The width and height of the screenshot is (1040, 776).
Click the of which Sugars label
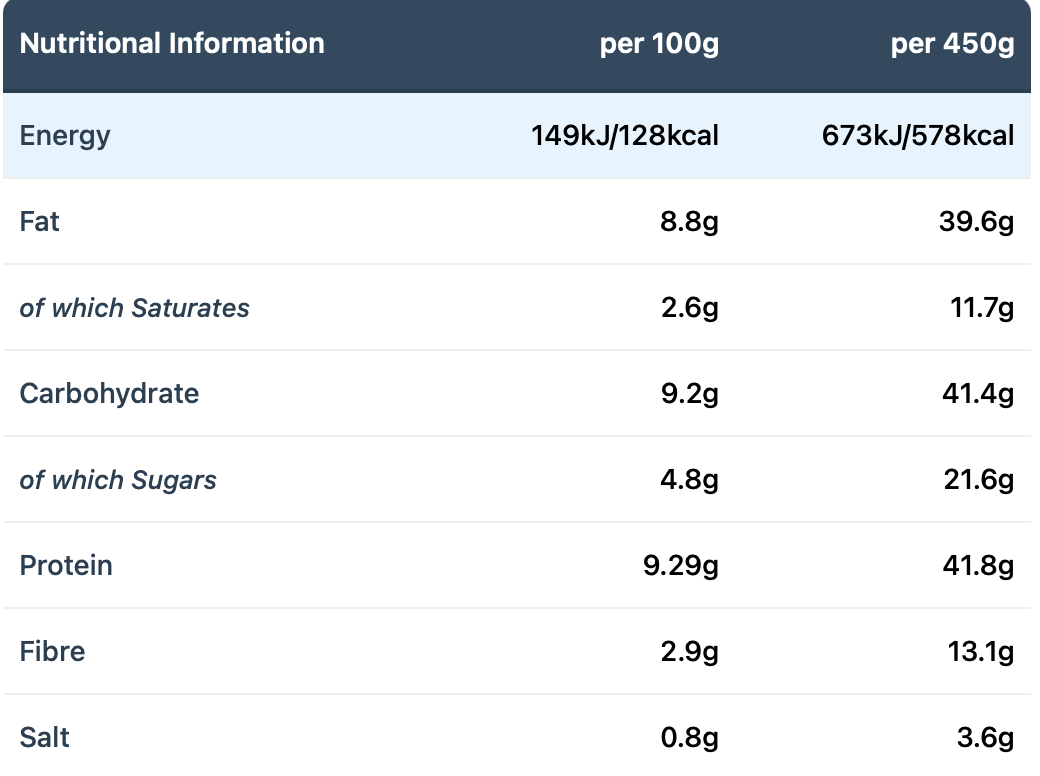pyautogui.click(x=118, y=481)
